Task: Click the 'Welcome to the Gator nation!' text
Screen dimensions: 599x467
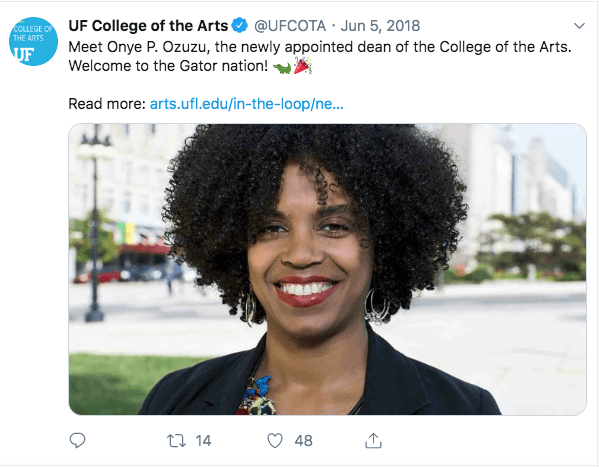Action: pos(168,66)
